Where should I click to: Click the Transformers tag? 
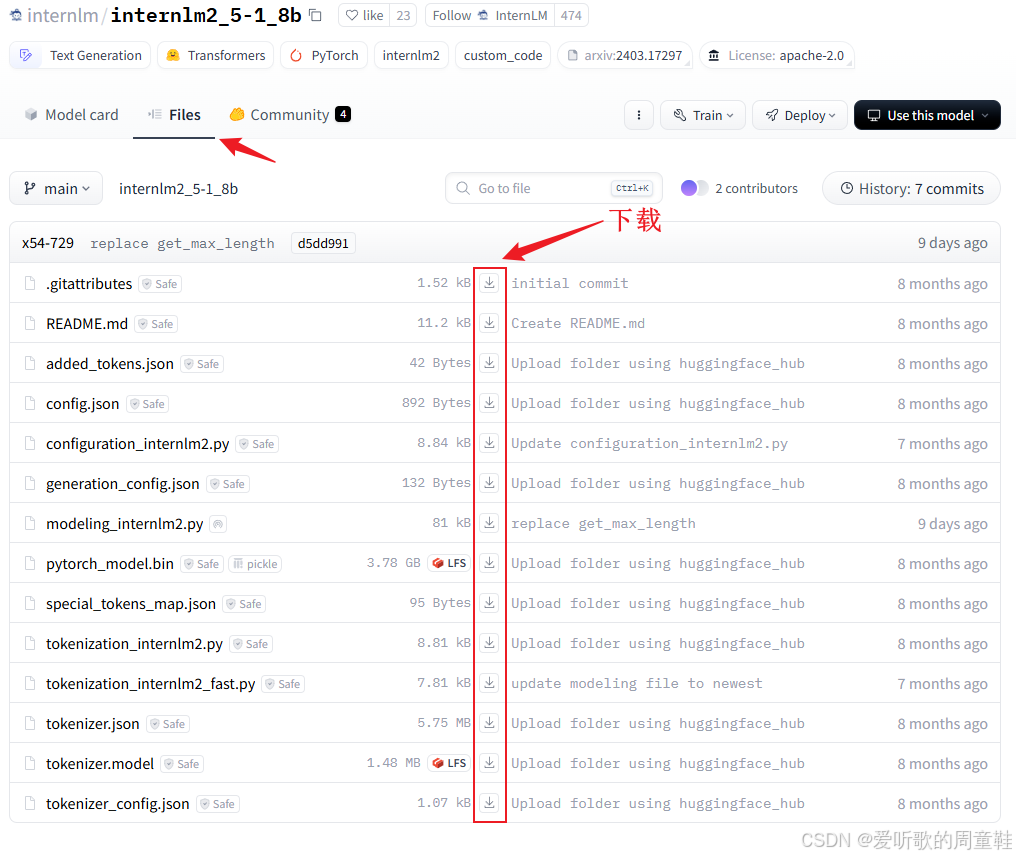click(216, 55)
